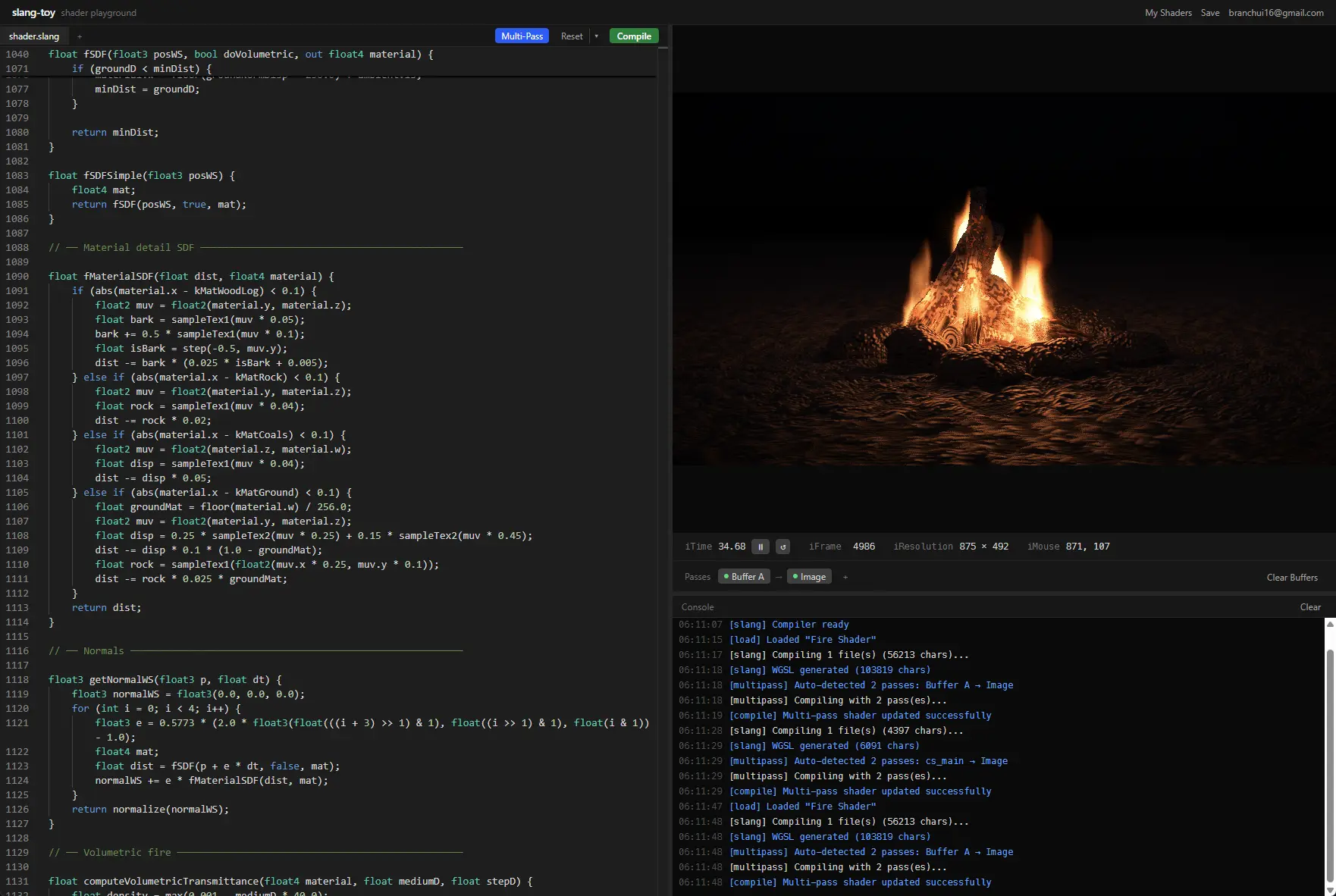Viewport: 1336px width, 896px height.
Task: Click the sticky fSDF function header line
Action: (x=240, y=55)
